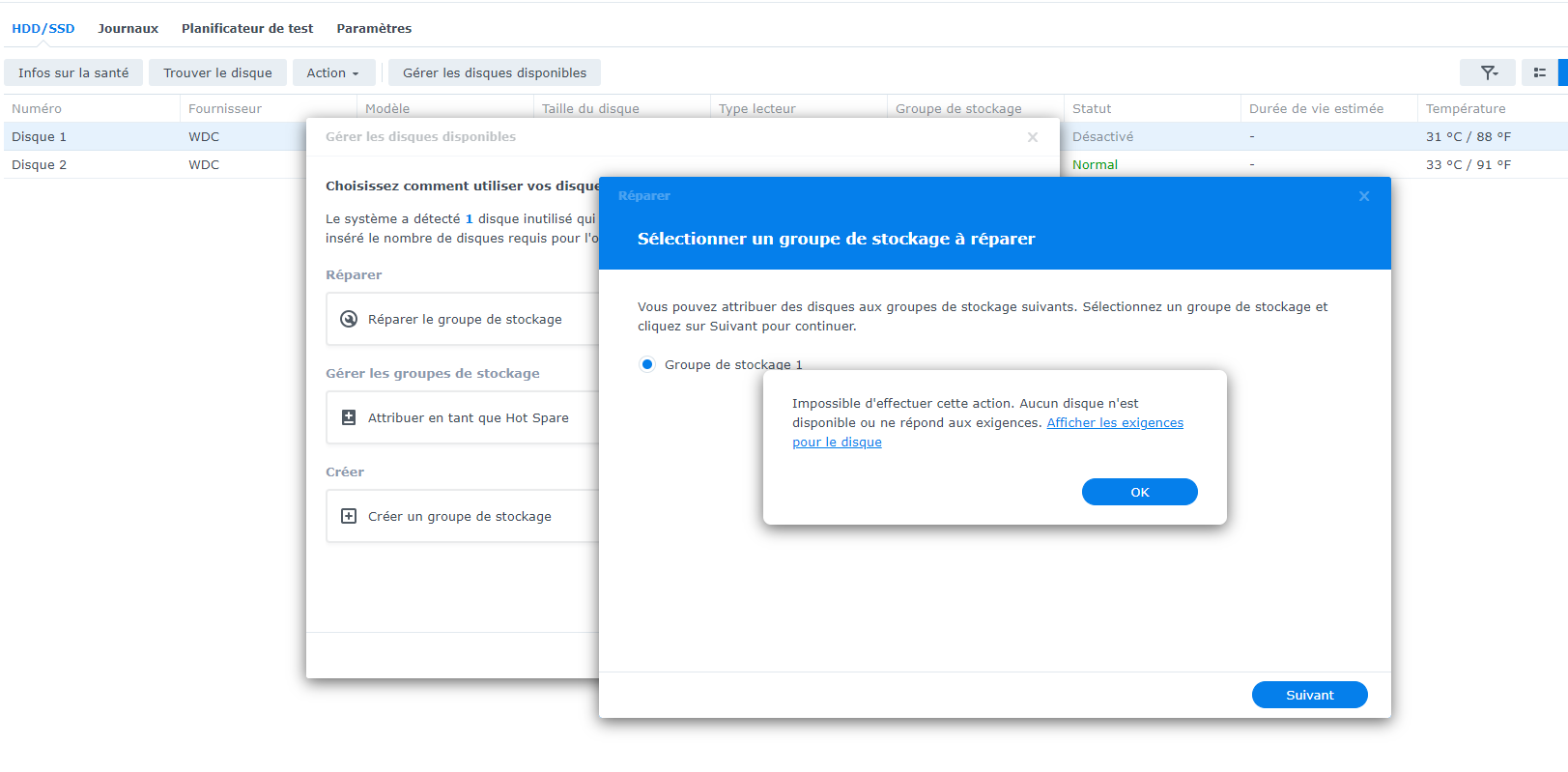Screen dimensions: 1568x772
Task: Sort by the Fournisseur column header
Action: click(x=269, y=108)
